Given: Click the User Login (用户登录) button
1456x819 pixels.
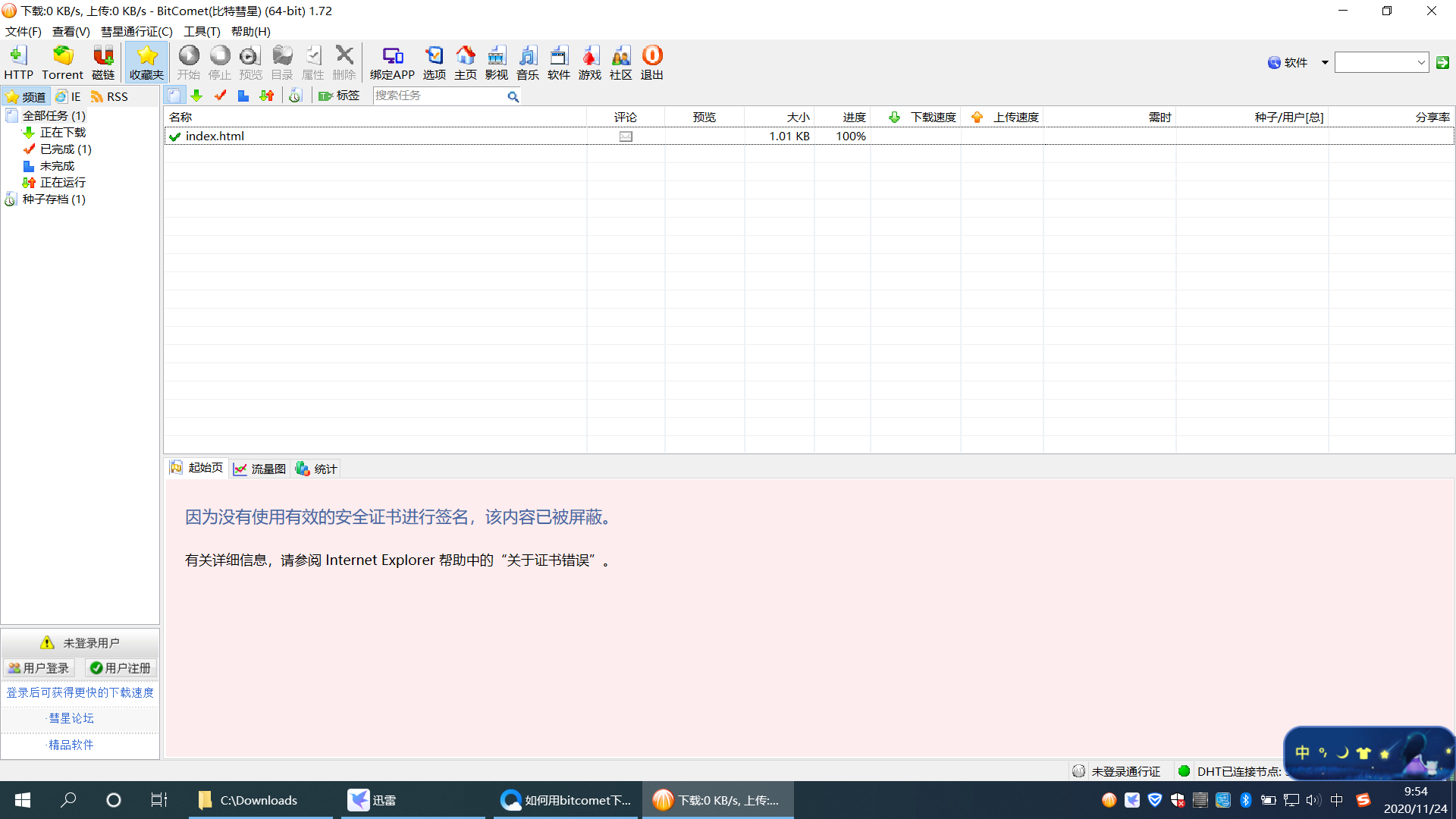Looking at the screenshot, I should pyautogui.click(x=39, y=668).
